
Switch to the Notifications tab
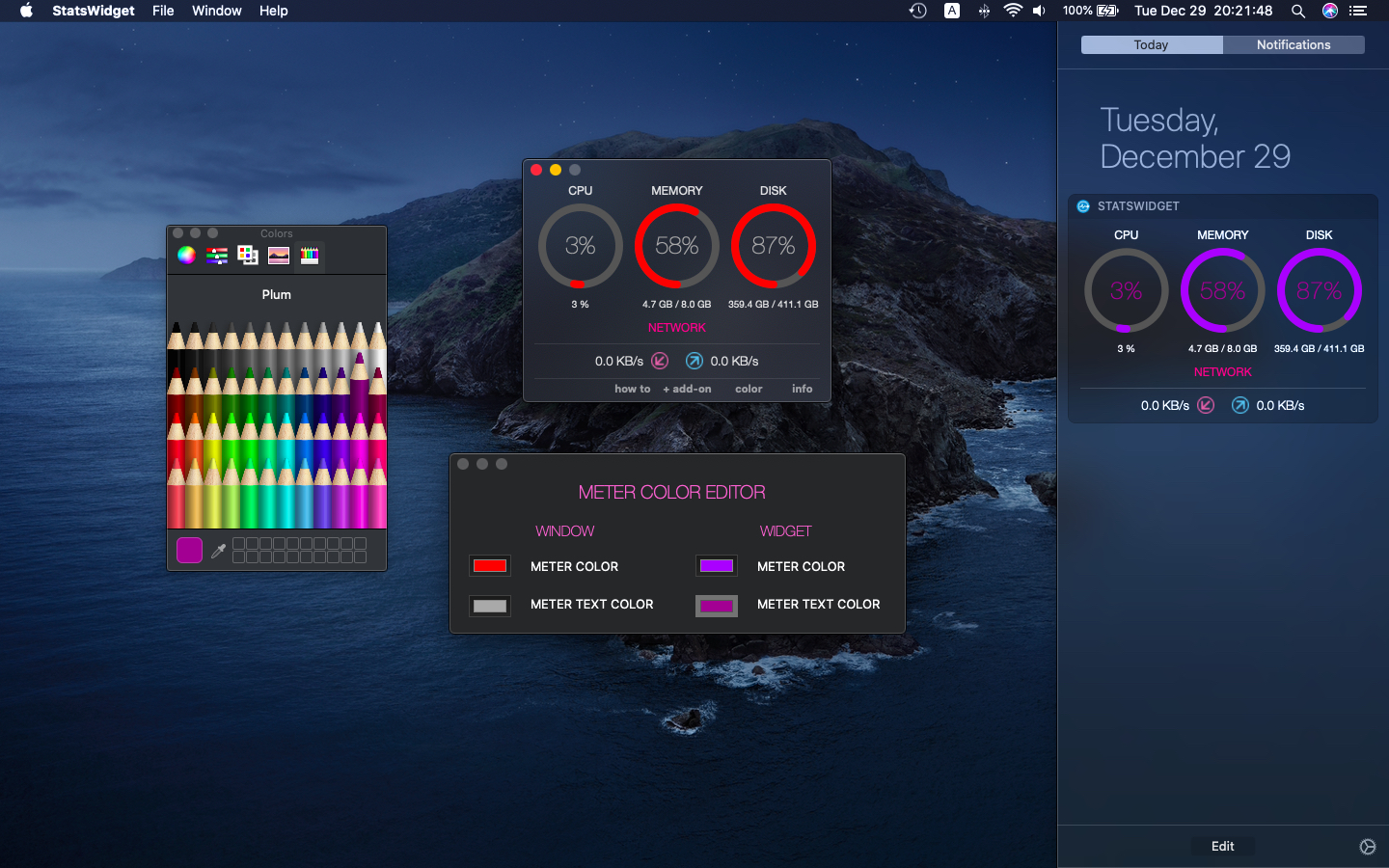click(1294, 44)
